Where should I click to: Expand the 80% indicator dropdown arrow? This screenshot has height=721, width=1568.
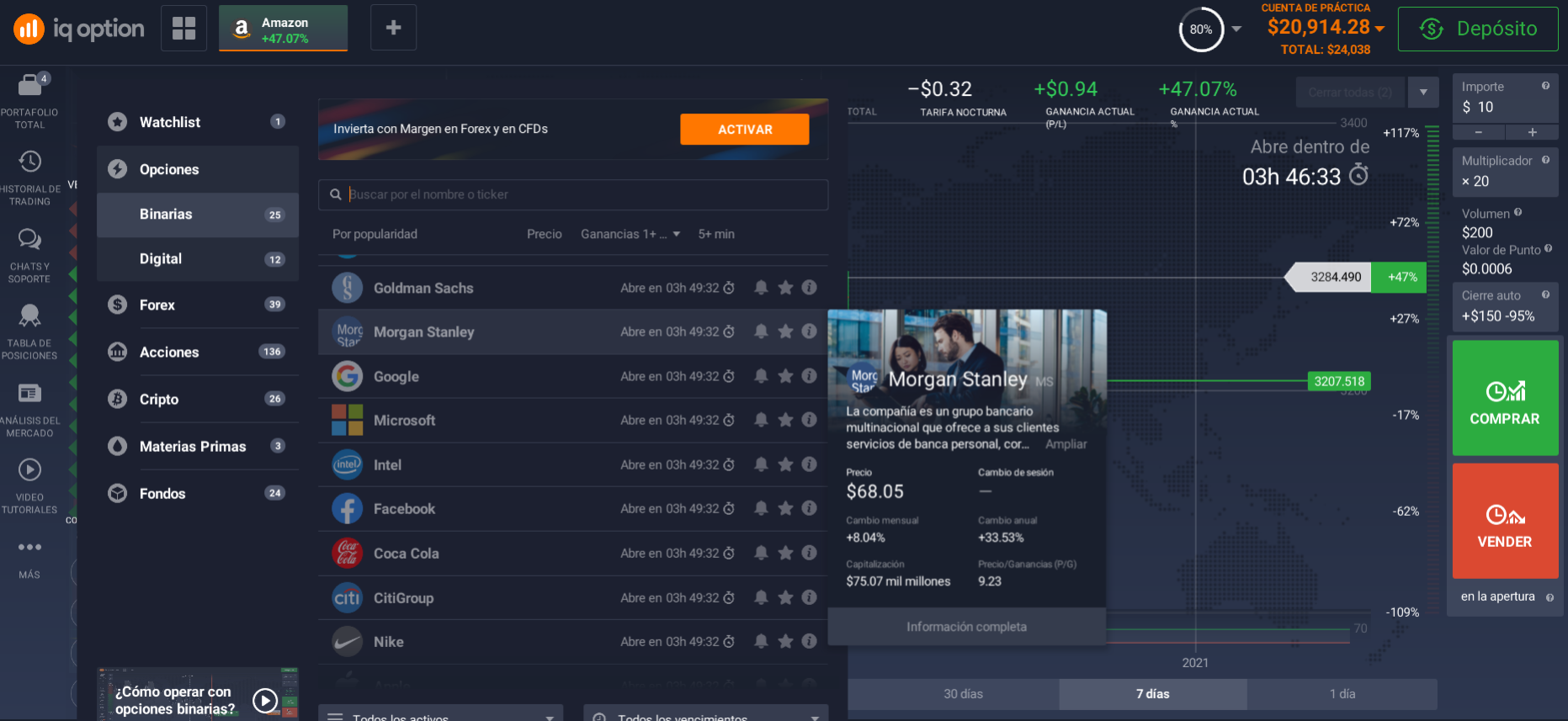click(1236, 29)
